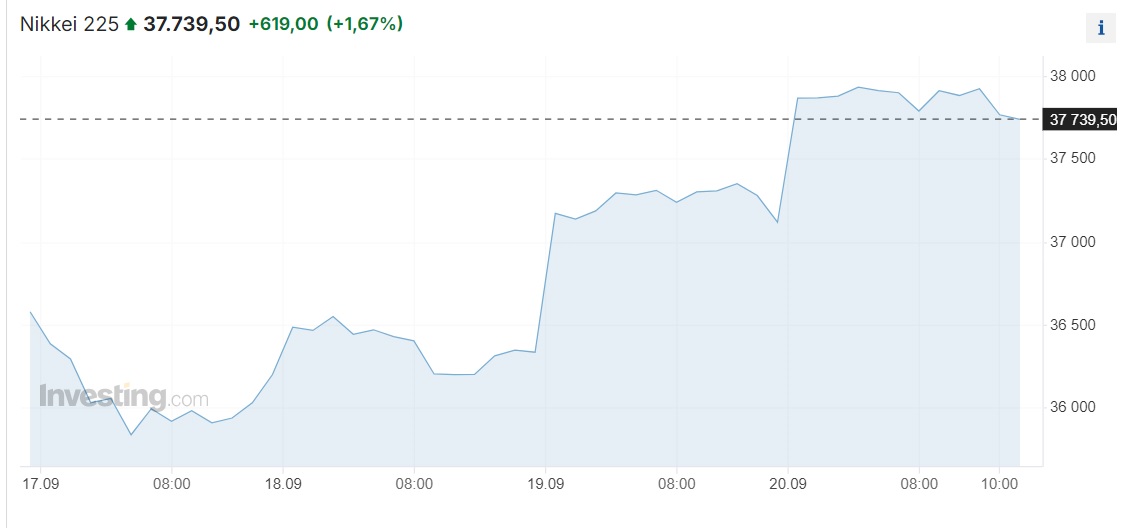The height and width of the screenshot is (528, 1124).
Task: Select the 19.09 date axis marker
Action: 546,484
